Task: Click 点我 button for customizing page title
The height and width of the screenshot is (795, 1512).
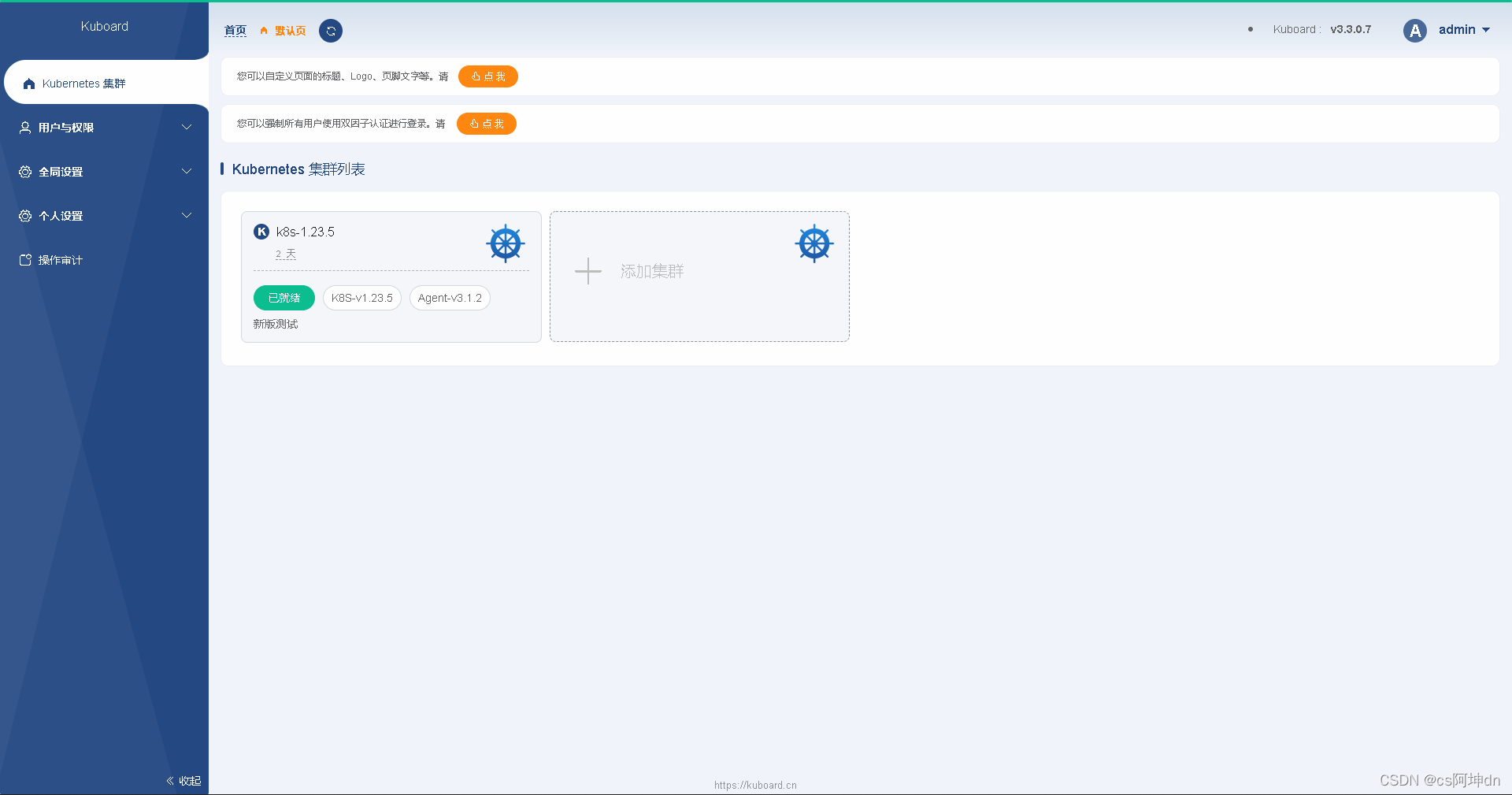Action: [x=488, y=76]
